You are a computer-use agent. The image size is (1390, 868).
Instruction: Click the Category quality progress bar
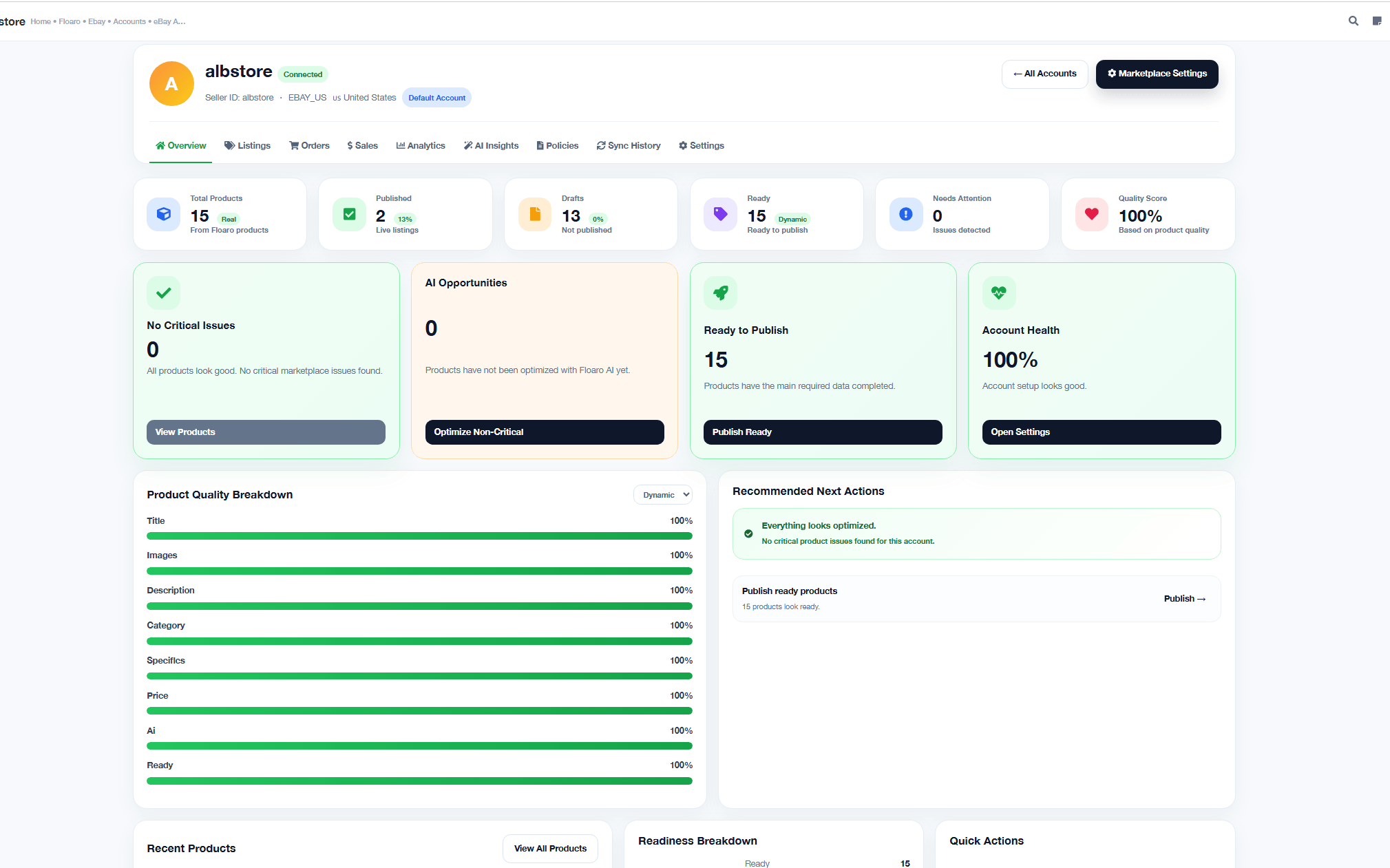click(x=419, y=641)
